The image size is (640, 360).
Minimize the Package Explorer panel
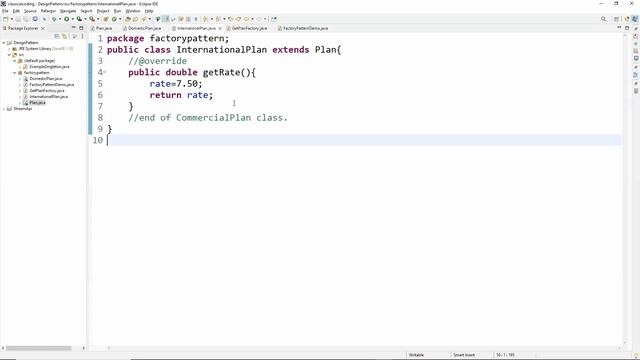74,28
